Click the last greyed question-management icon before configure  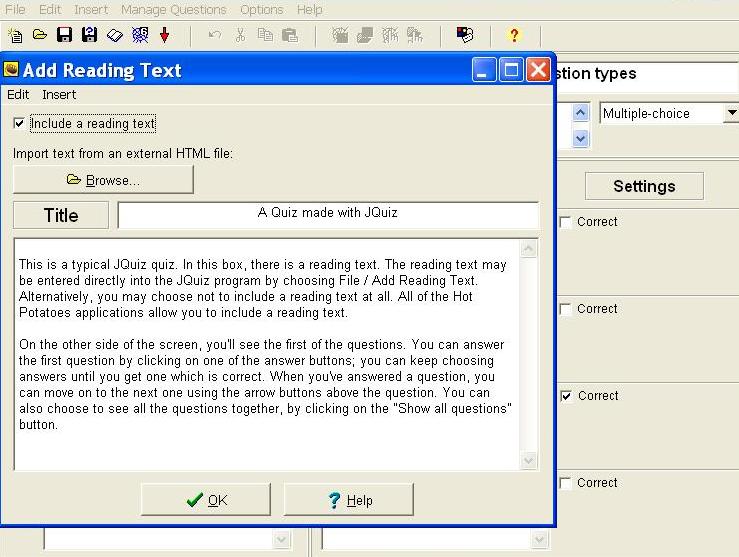pyautogui.click(x=415, y=35)
